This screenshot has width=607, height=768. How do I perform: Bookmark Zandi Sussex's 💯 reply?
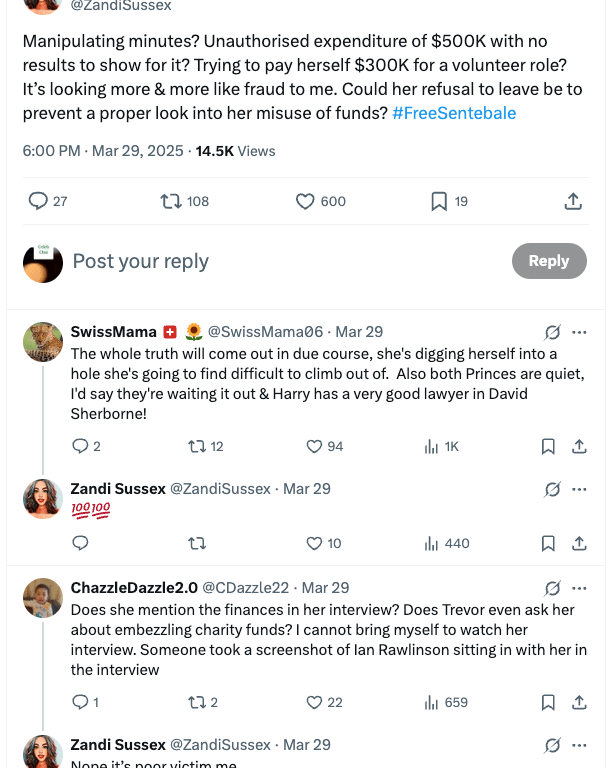tap(548, 543)
